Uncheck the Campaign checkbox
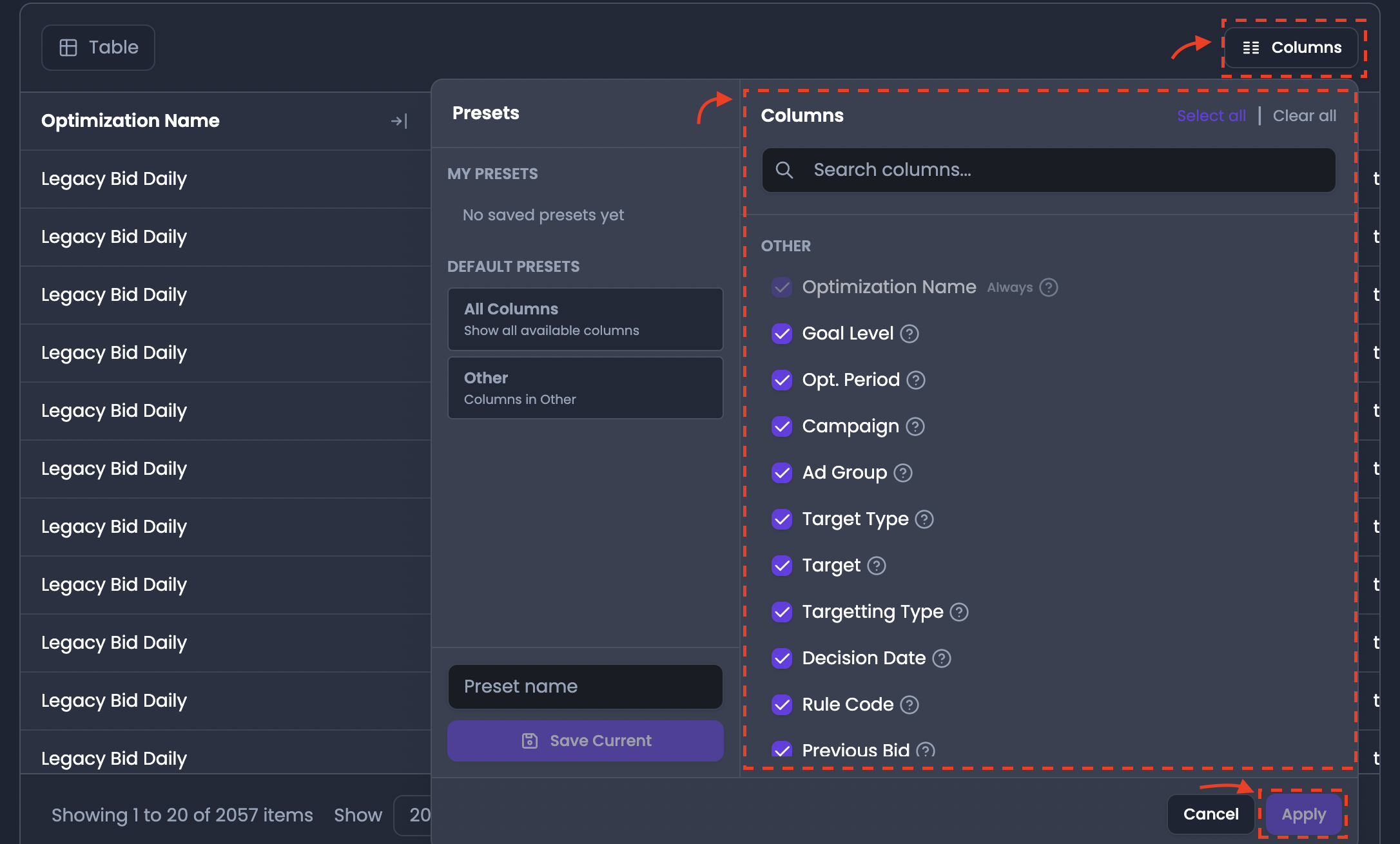 click(x=782, y=427)
